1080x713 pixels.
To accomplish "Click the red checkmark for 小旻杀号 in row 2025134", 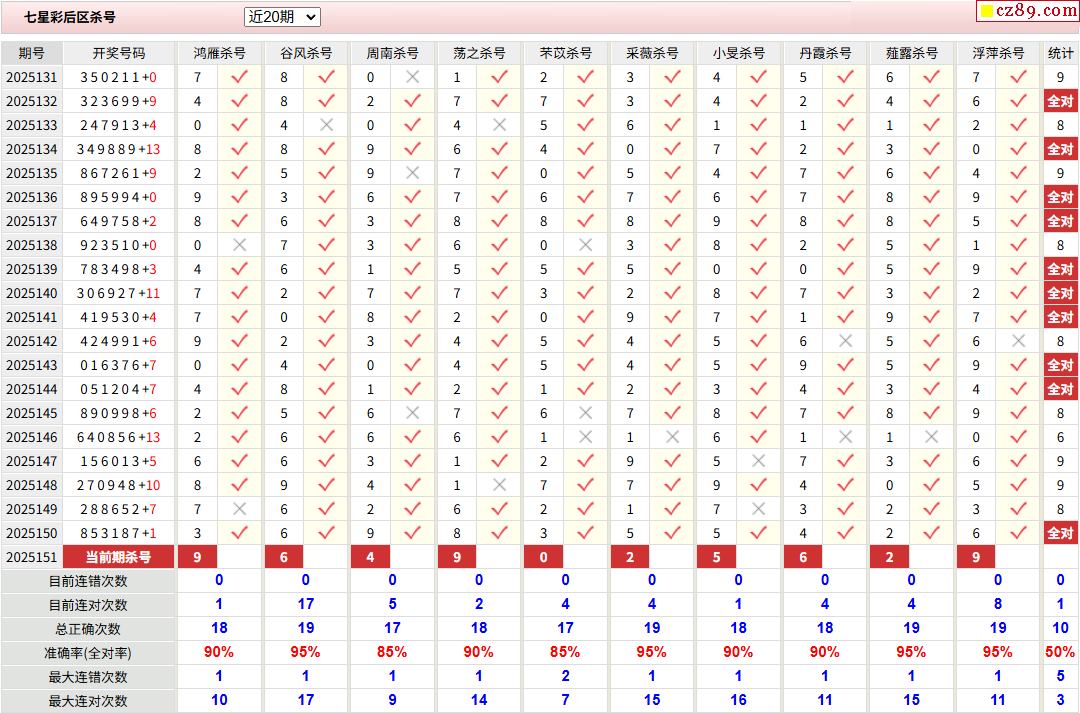I will pyautogui.click(x=758, y=149).
